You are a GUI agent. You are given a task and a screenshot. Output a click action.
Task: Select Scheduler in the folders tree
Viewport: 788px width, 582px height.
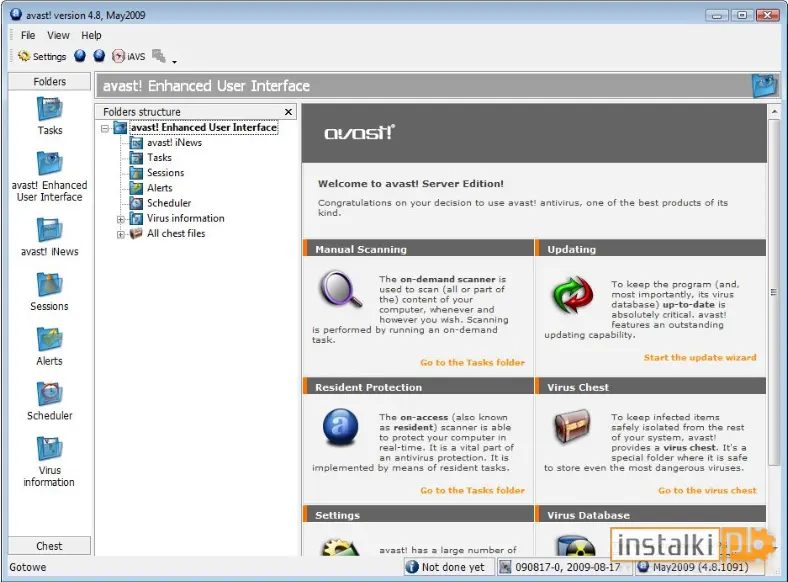coord(169,203)
